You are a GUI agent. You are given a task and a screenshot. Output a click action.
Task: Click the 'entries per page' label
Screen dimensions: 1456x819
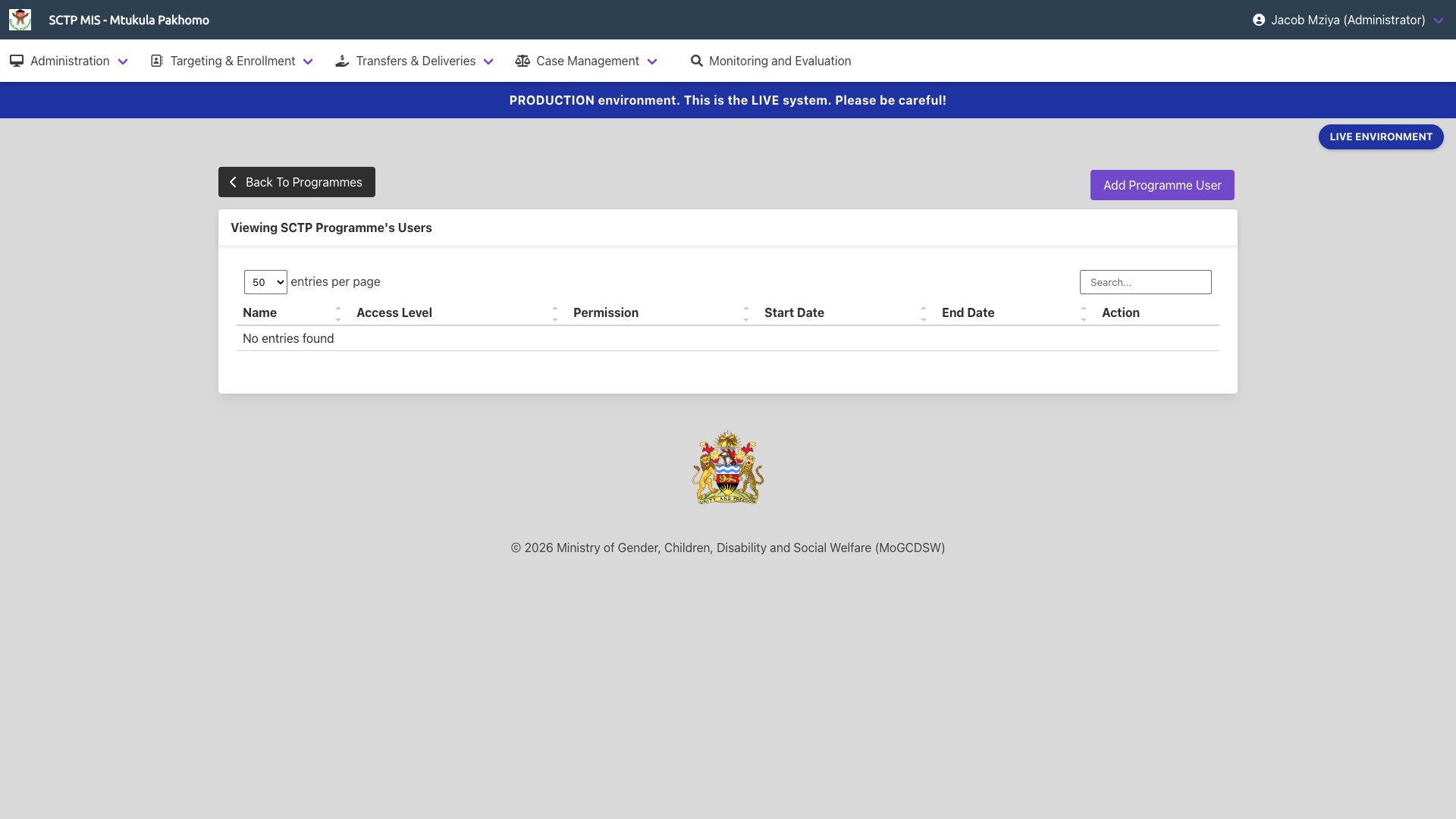[335, 281]
